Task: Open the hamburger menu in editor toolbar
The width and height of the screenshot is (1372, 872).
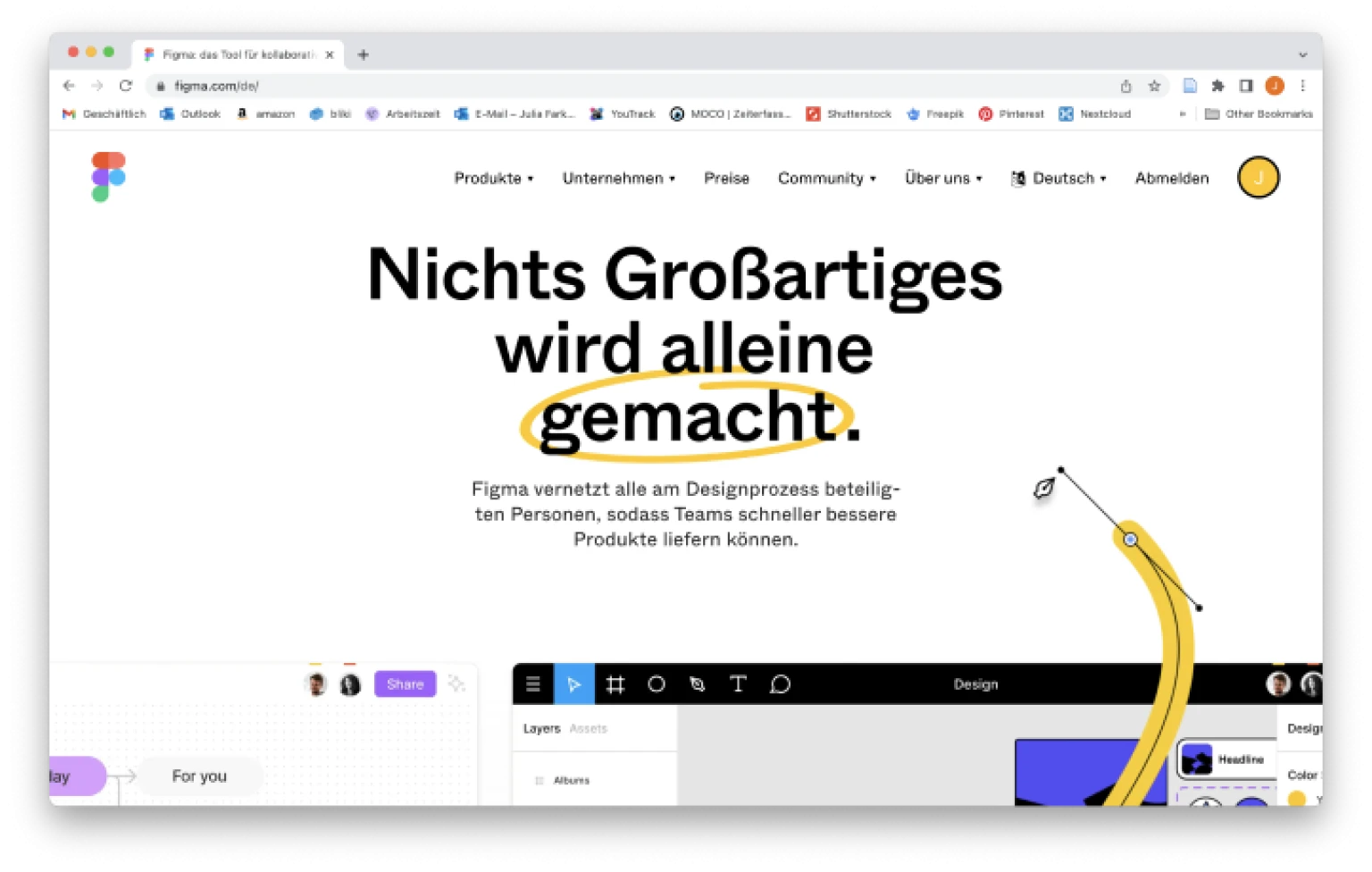Action: (x=533, y=684)
